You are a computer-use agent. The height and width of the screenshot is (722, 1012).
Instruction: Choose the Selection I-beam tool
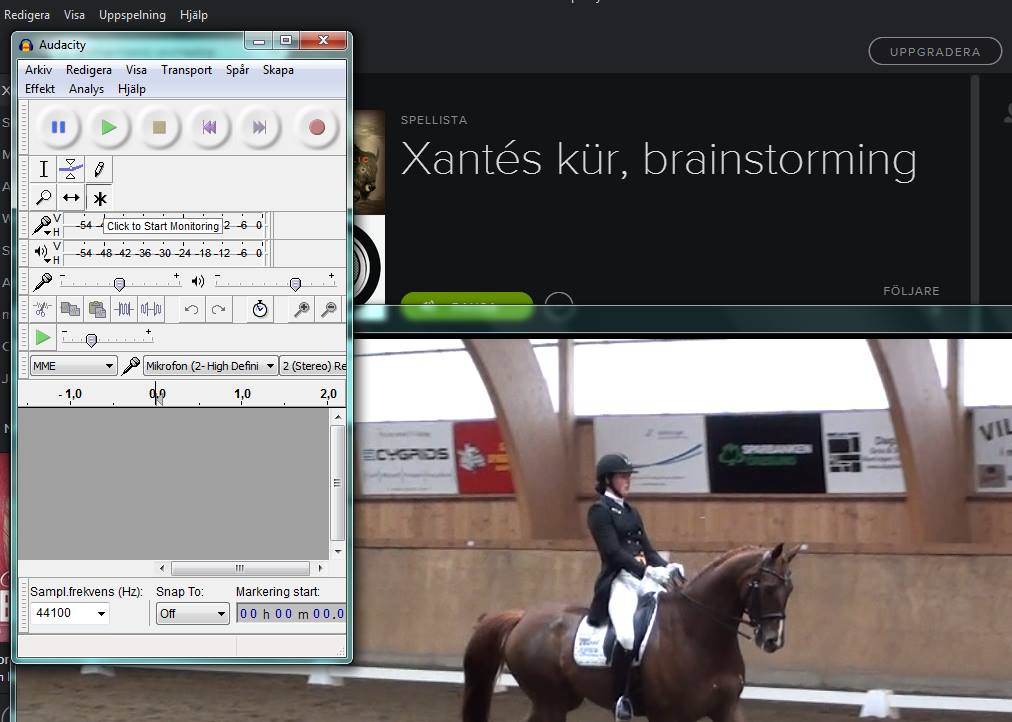coord(44,169)
